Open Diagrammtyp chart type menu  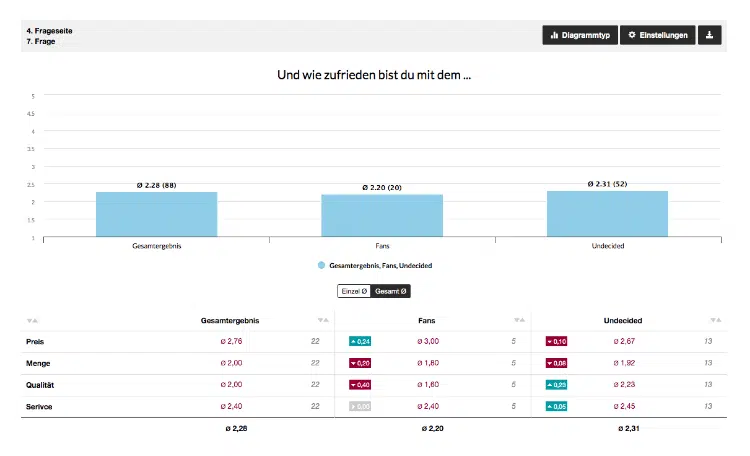(580, 35)
